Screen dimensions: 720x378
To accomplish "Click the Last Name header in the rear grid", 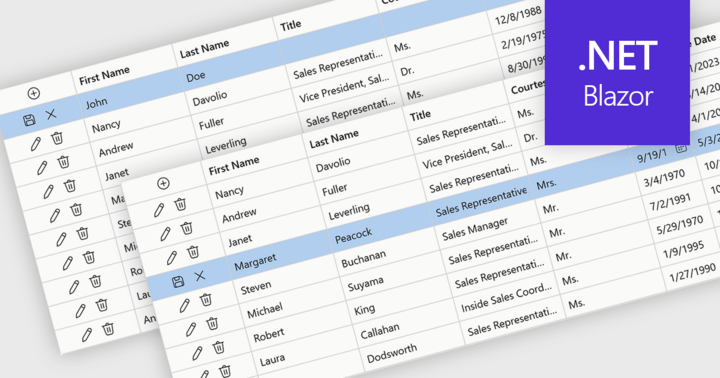I will pos(204,49).
